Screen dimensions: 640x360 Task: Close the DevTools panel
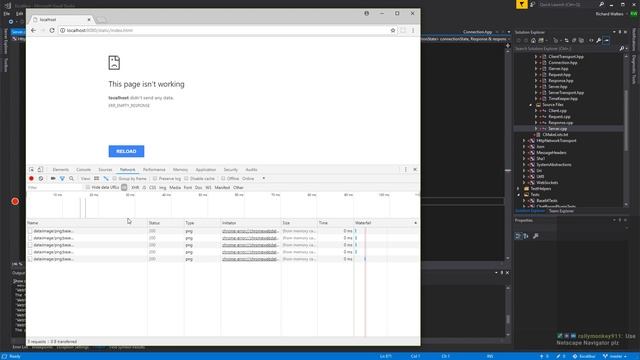pyautogui.click(x=415, y=169)
